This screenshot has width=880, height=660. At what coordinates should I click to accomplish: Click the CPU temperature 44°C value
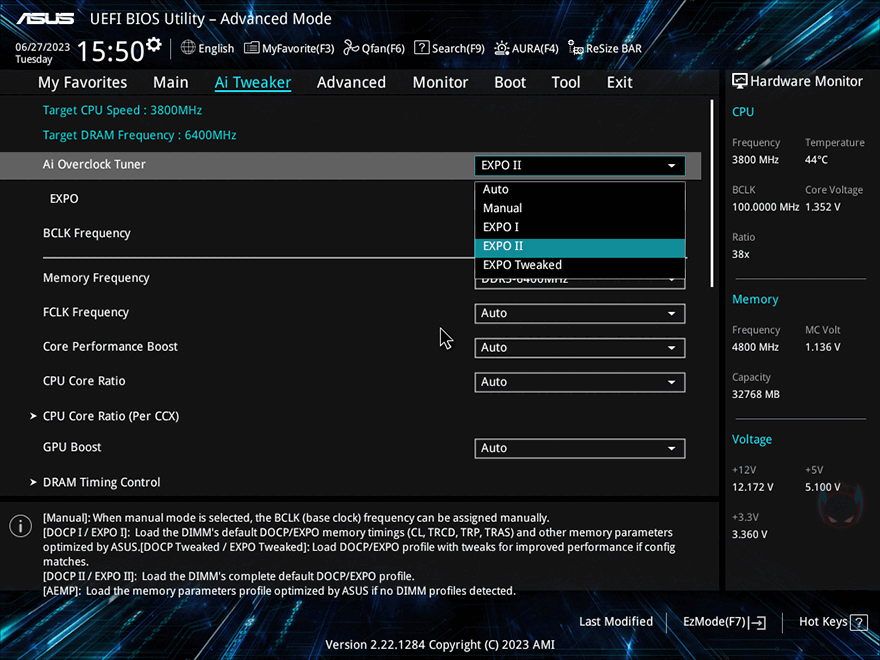coord(816,160)
